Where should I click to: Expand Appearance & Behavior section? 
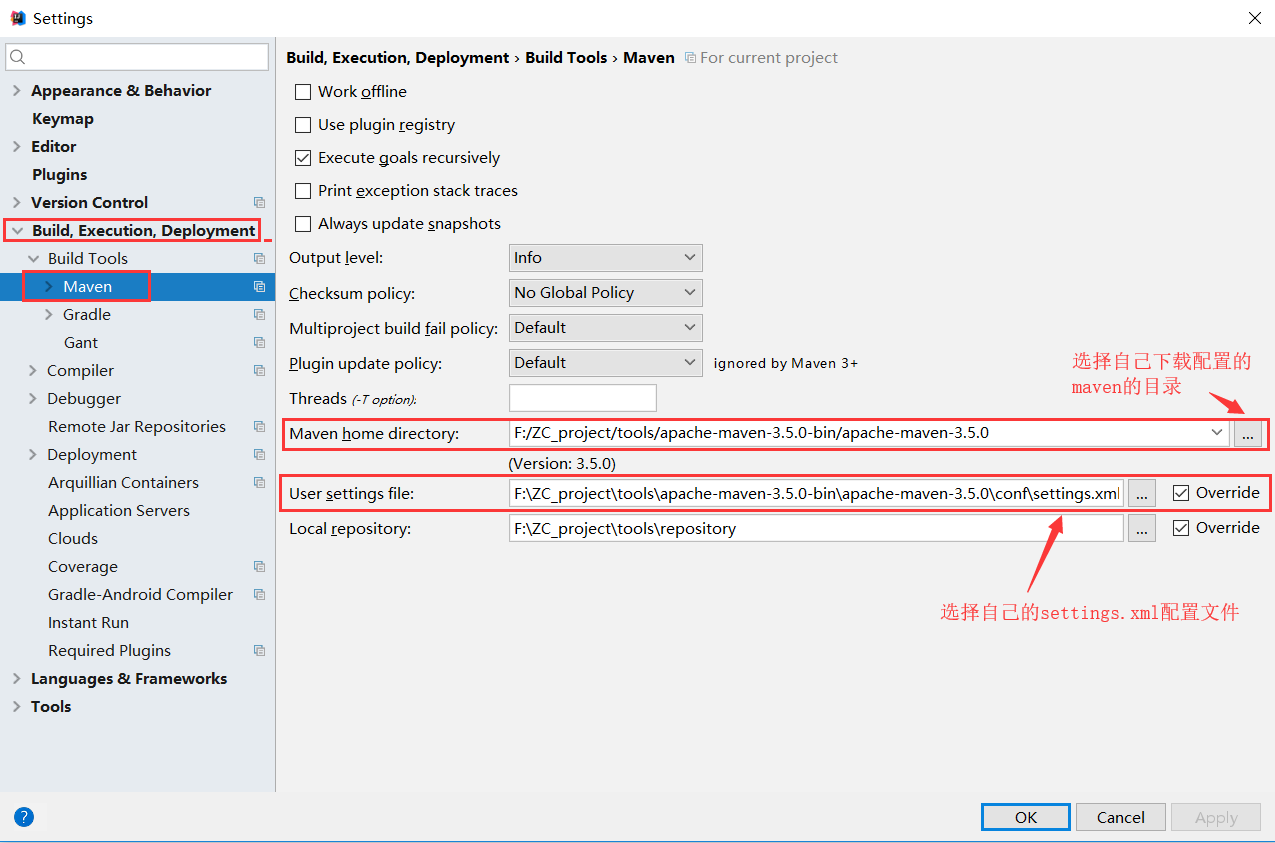pyautogui.click(x=16, y=90)
